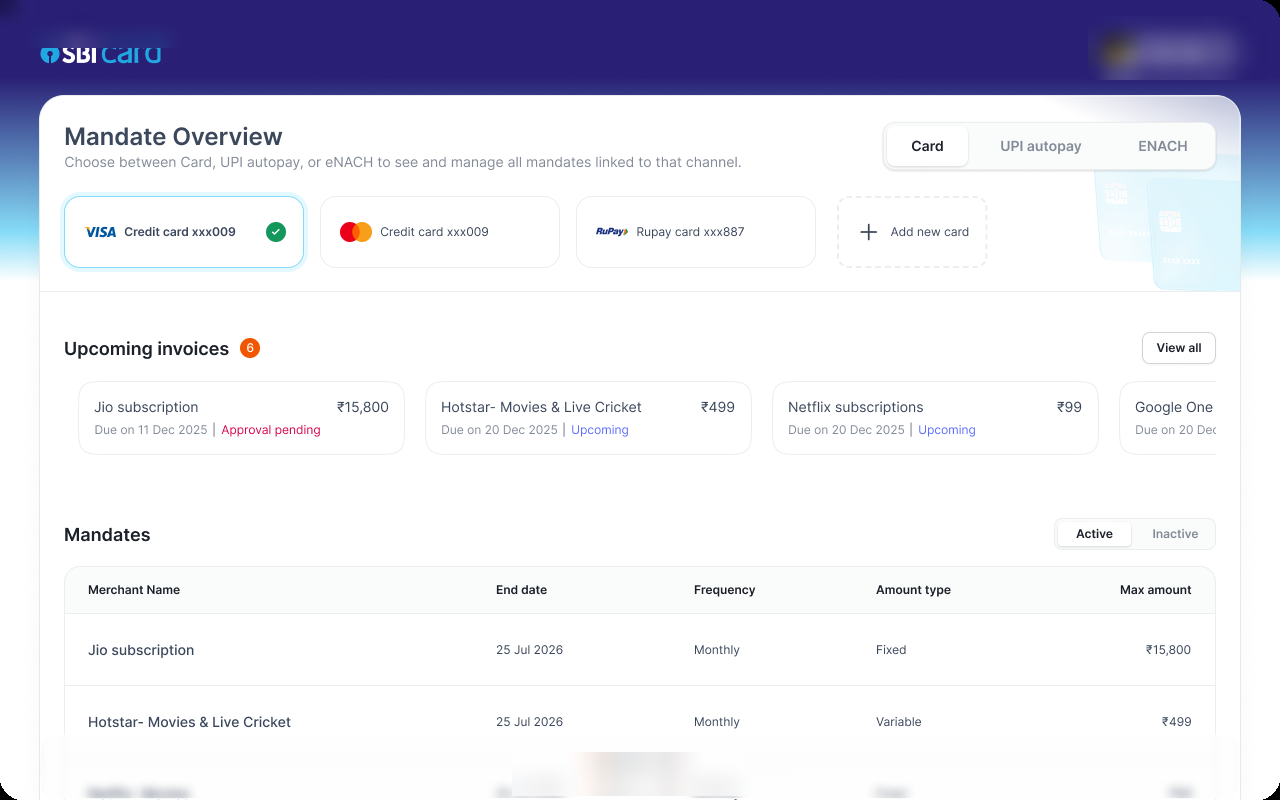
Task: Click ₹99 on Netflix invoice card
Action: click(x=1069, y=407)
